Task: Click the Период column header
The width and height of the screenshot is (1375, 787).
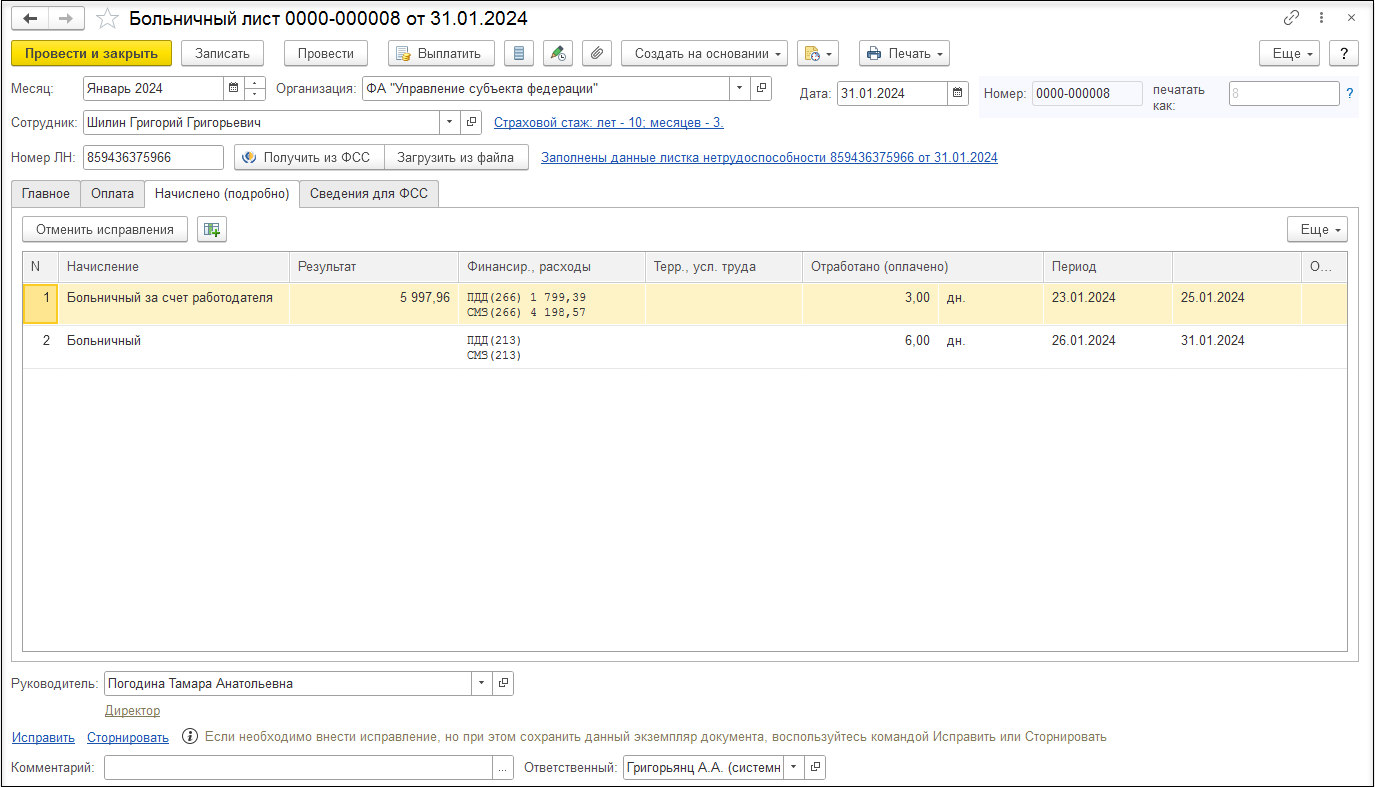Action: pos(1108,267)
